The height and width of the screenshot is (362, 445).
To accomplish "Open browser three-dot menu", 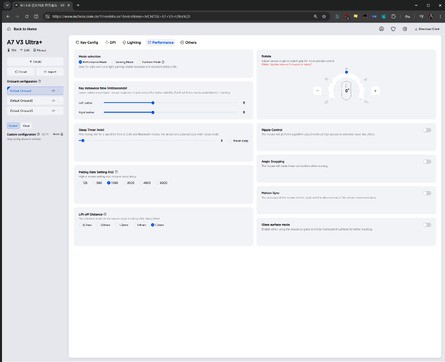I will tap(440, 16).
